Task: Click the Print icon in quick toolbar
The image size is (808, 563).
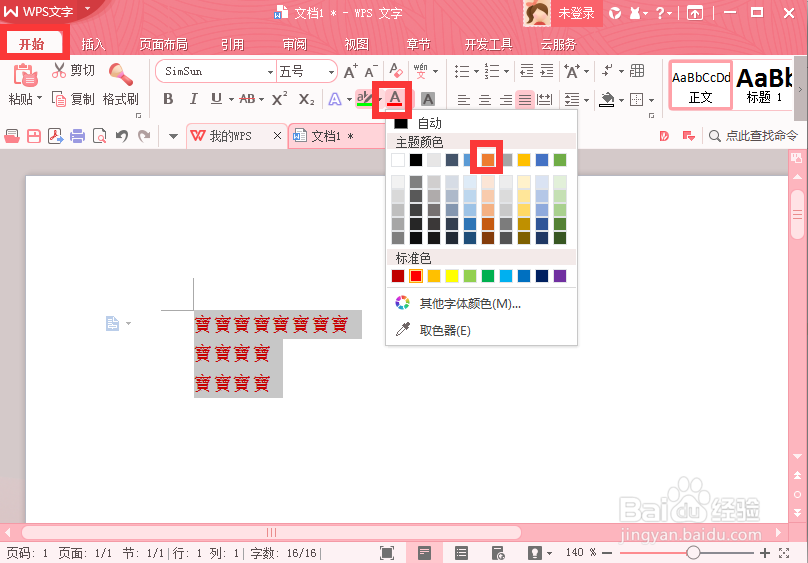Action: [x=77, y=136]
